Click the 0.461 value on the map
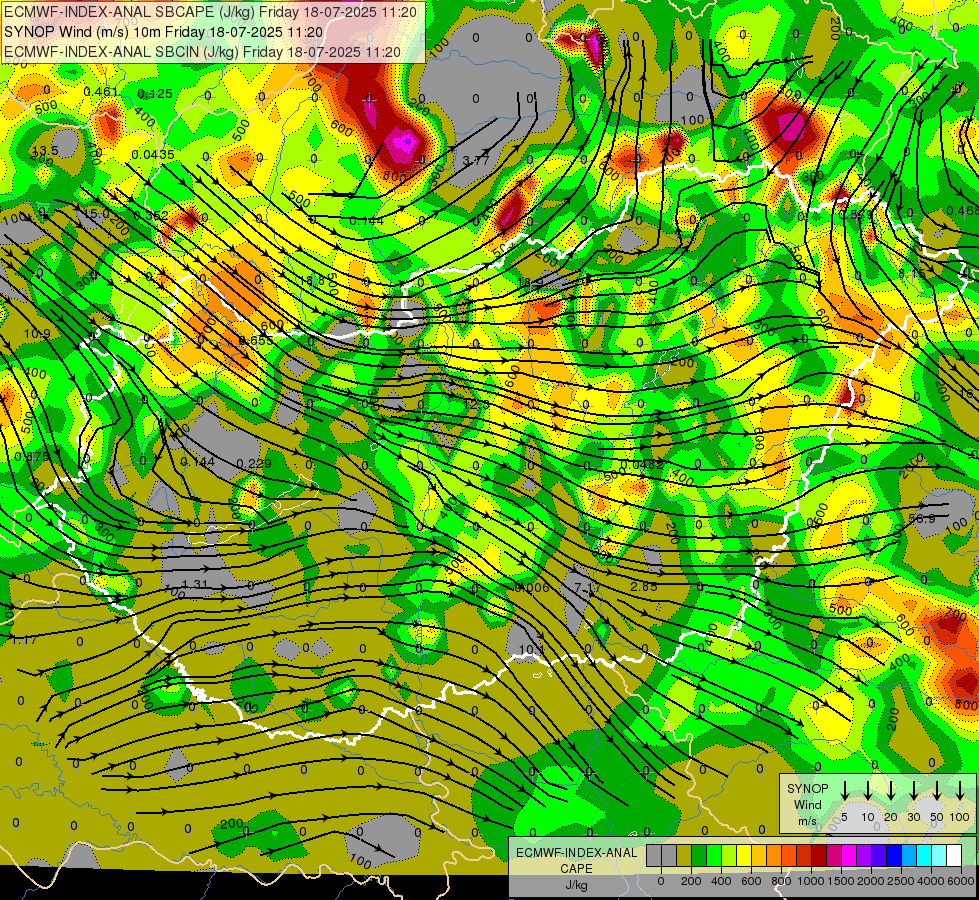The width and height of the screenshot is (979, 900). [101, 92]
